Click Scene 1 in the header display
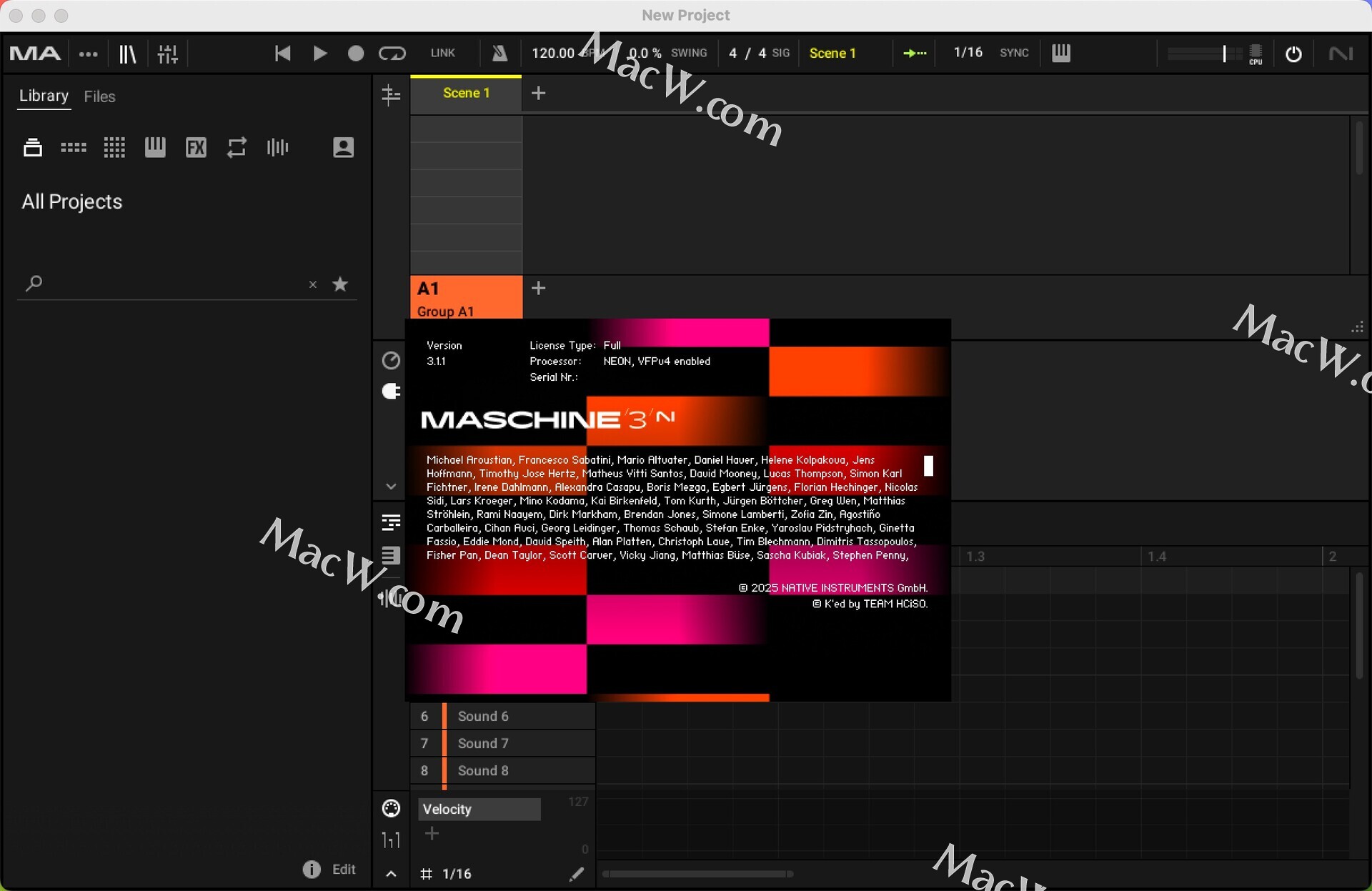This screenshot has width=1372, height=891. pos(832,53)
